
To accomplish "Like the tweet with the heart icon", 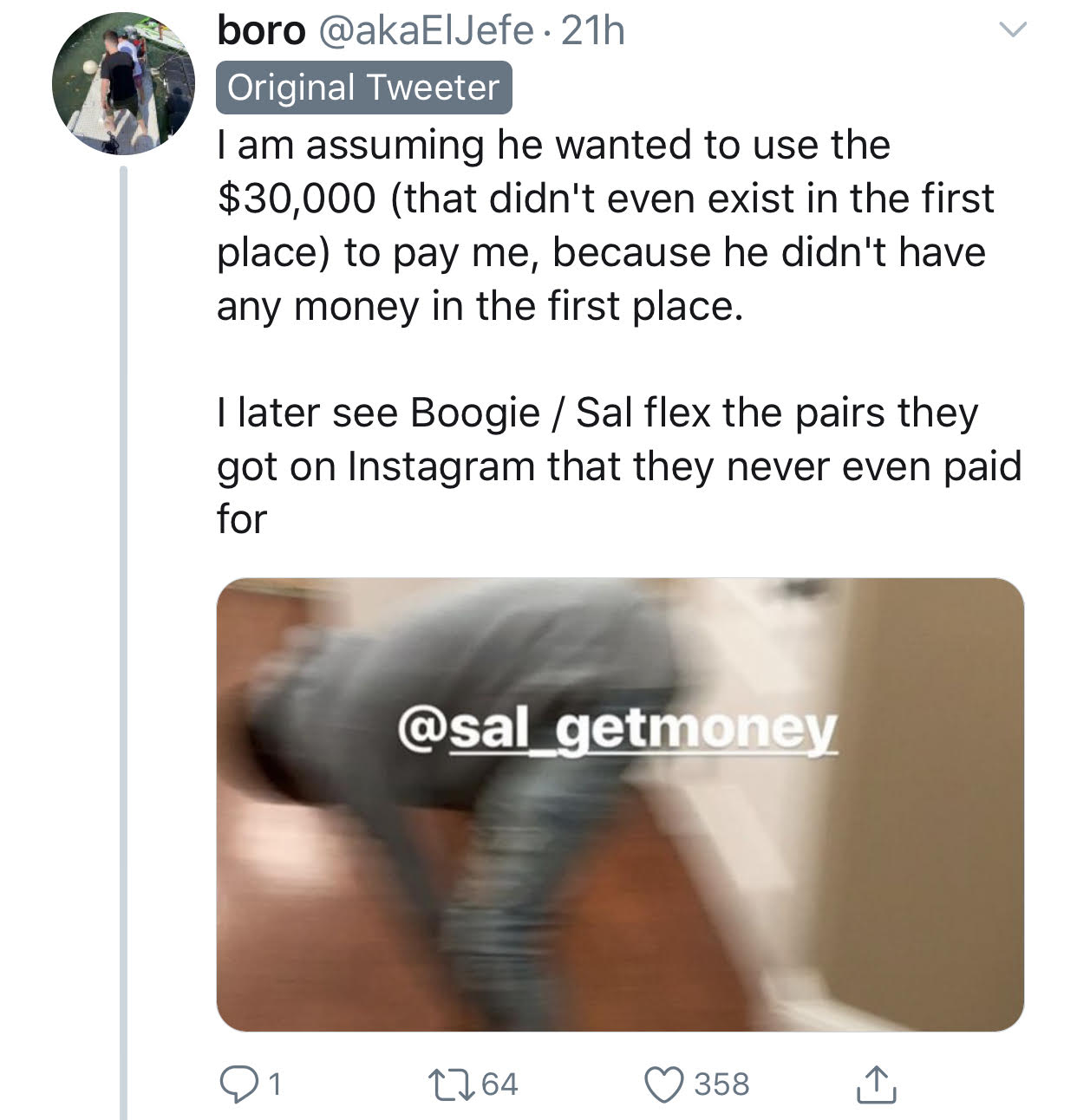I will click(663, 1084).
